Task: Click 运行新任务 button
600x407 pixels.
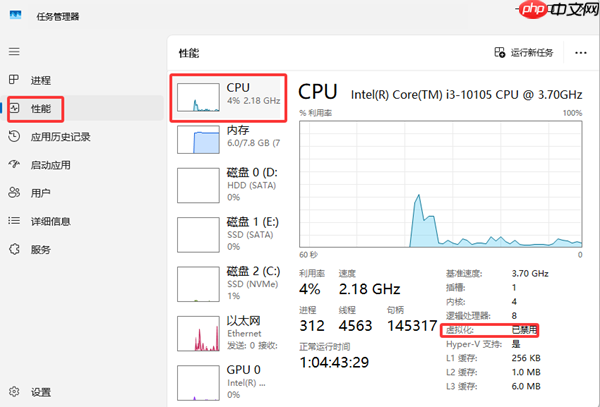Action: tap(524, 53)
